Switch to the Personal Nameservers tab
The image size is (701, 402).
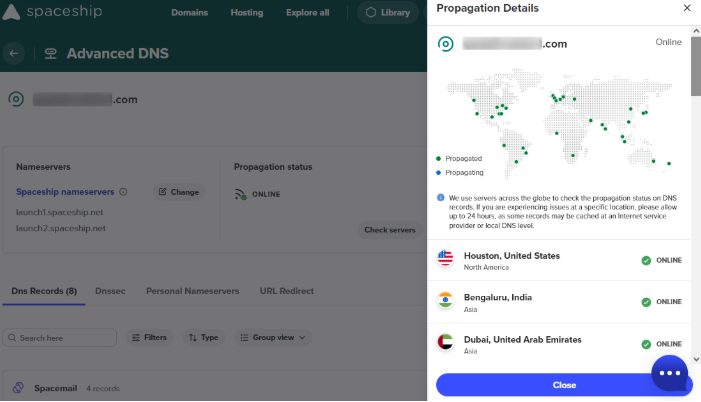pos(193,291)
